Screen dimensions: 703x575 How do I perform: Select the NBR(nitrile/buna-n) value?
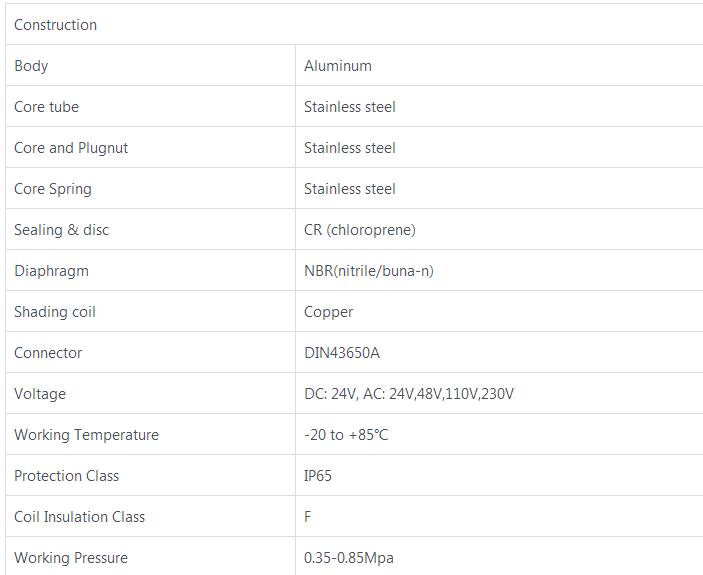pyautogui.click(x=369, y=271)
